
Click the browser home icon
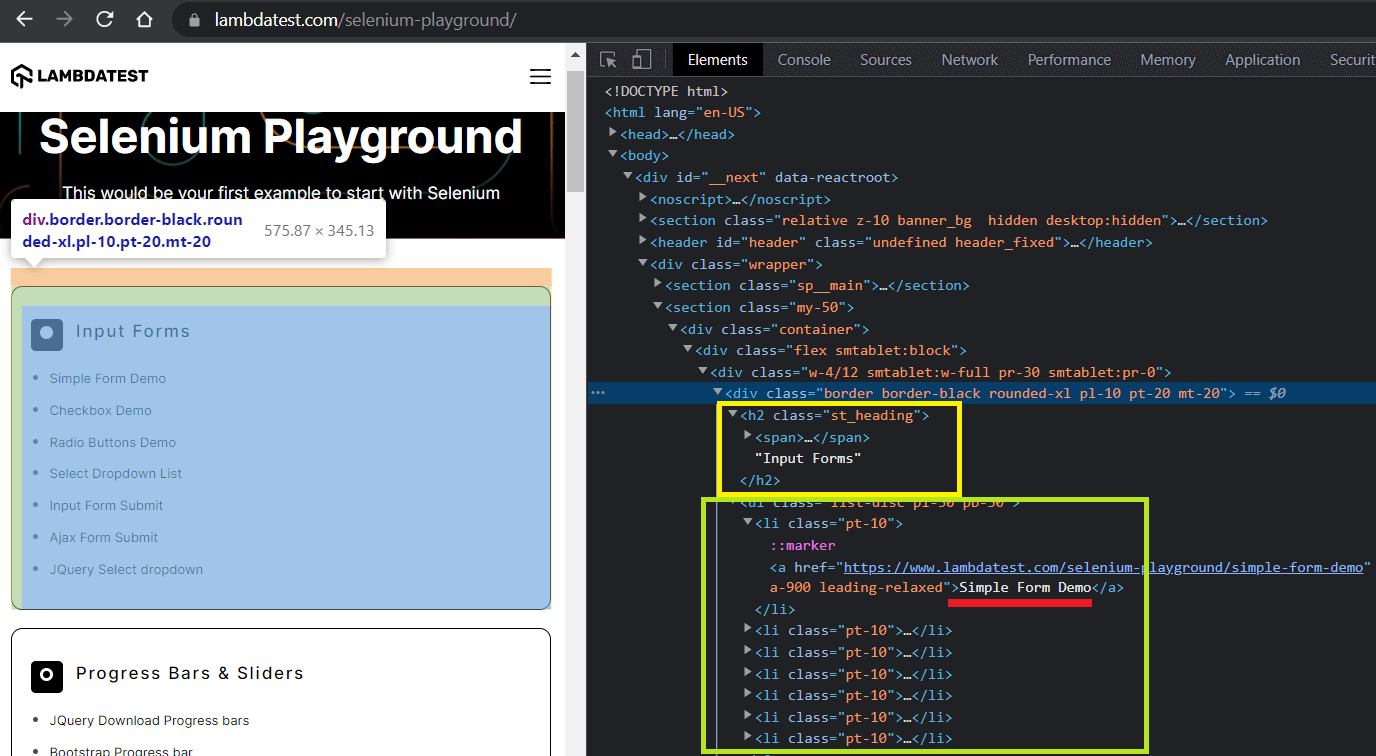coord(144,19)
